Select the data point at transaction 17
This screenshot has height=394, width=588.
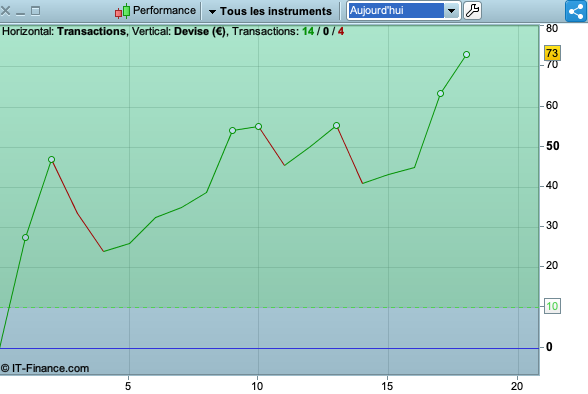tap(440, 93)
